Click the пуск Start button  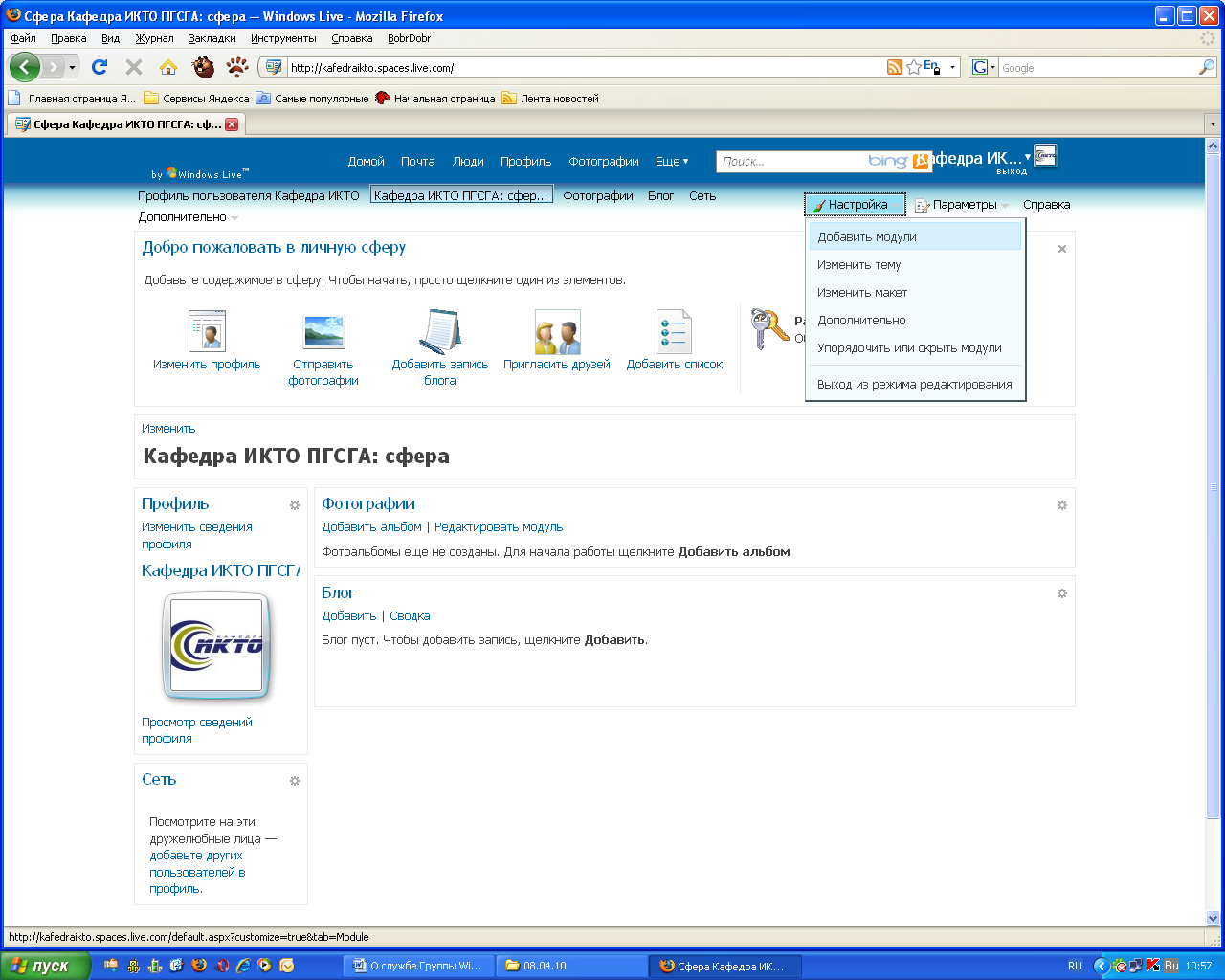[x=45, y=966]
